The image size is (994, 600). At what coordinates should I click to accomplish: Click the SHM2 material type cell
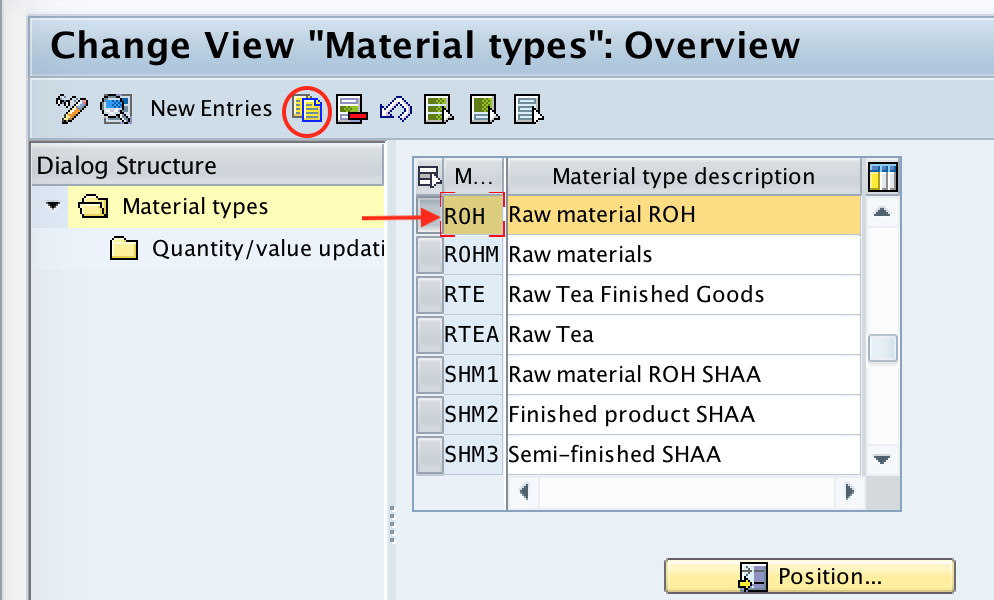point(473,415)
